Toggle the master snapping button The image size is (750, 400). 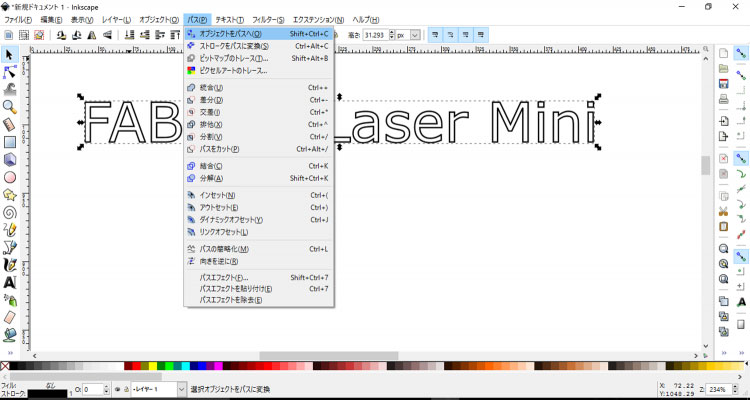(741, 53)
